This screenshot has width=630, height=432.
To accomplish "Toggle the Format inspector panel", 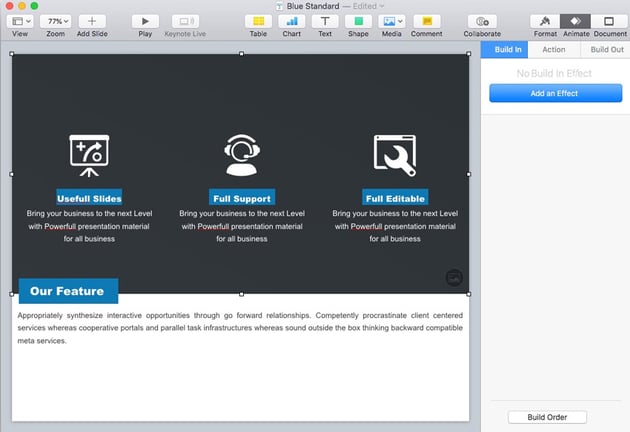I will 545,21.
